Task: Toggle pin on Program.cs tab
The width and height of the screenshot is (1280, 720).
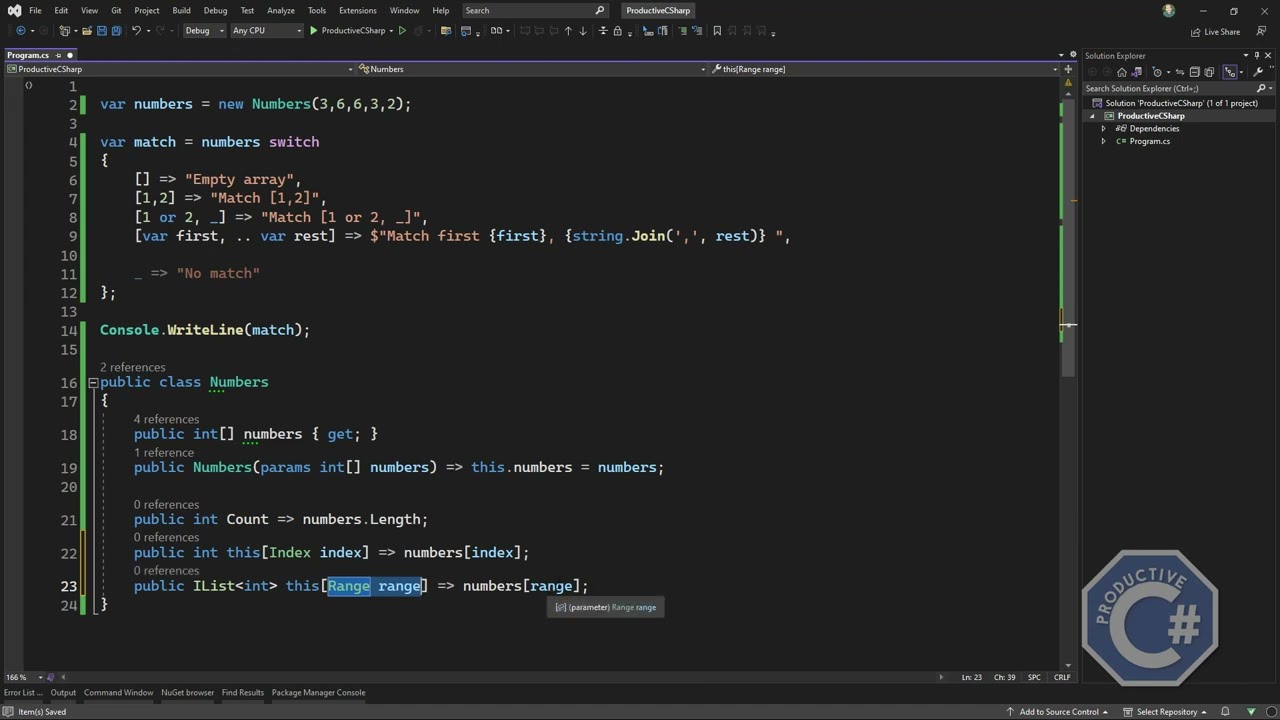Action: point(58,55)
